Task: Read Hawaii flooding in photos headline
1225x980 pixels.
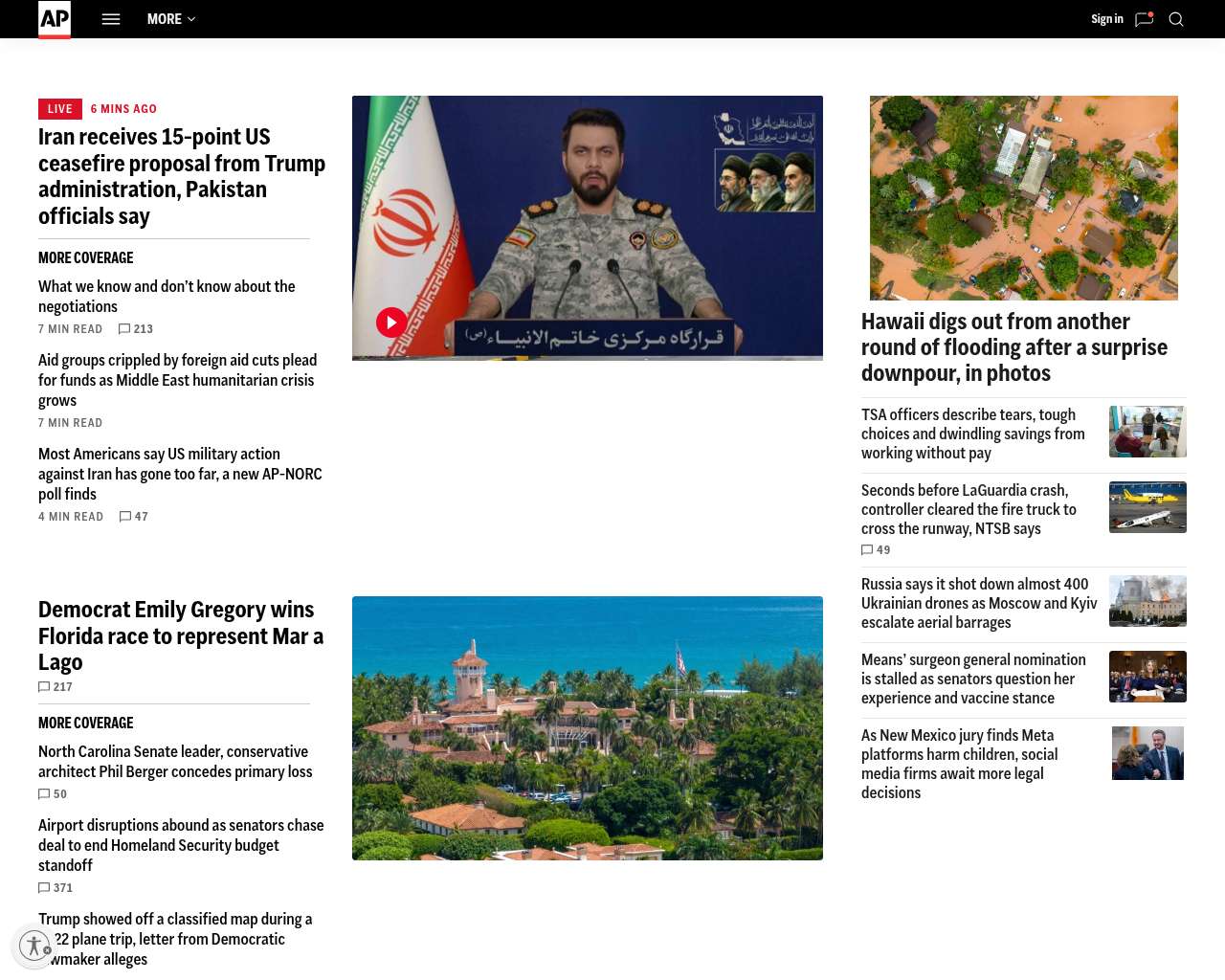Action: pos(1014,347)
